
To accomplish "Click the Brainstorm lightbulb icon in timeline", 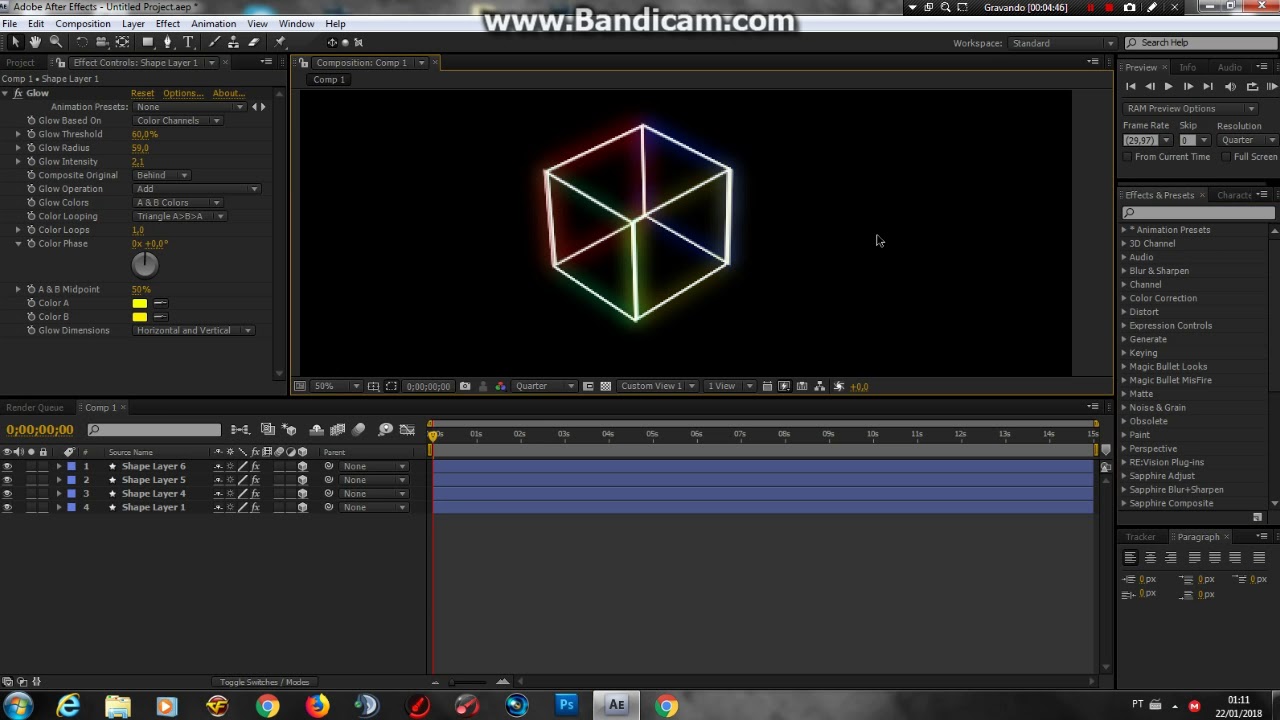I will coord(386,429).
